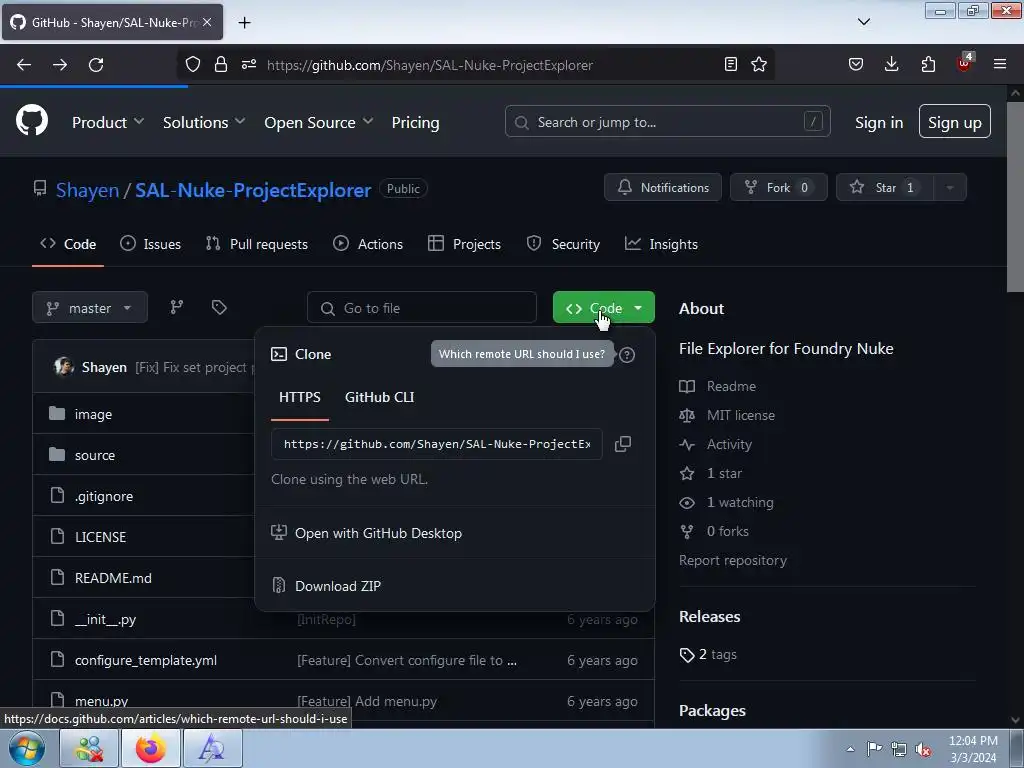Open the master branch selector
The width and height of the screenshot is (1024, 768).
(89, 308)
